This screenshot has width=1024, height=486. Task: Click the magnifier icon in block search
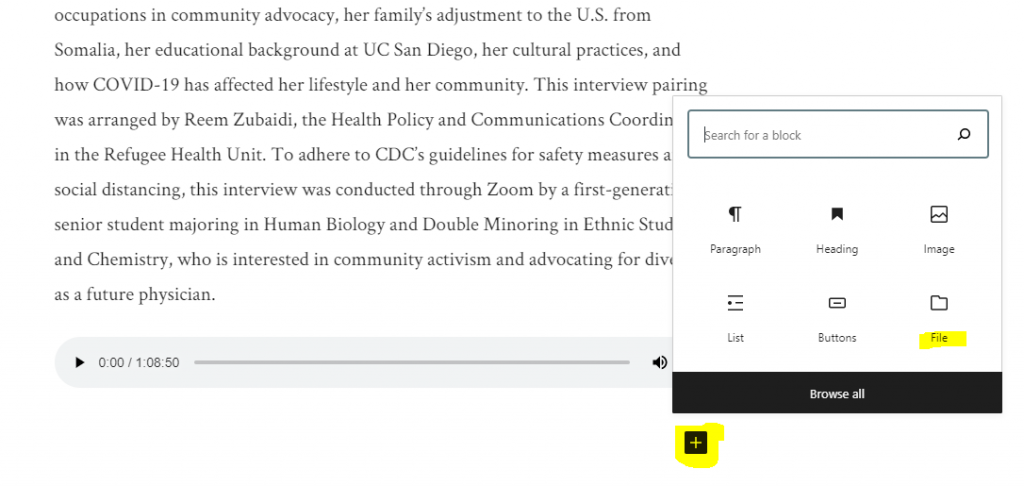(x=964, y=135)
